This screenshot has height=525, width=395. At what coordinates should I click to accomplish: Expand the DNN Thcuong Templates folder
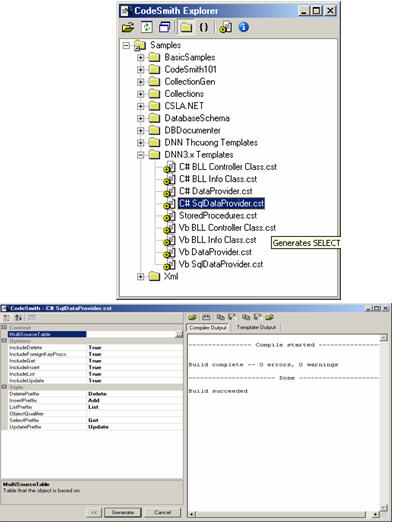click(141, 143)
